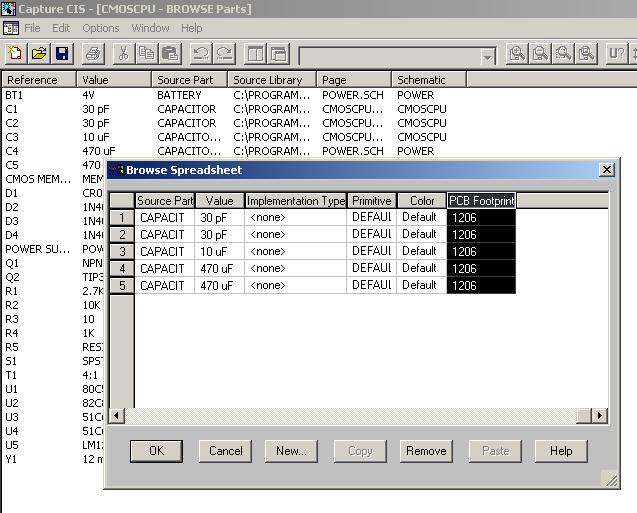The height and width of the screenshot is (513, 637).
Task: Open the Edit menu
Action: (x=61, y=28)
